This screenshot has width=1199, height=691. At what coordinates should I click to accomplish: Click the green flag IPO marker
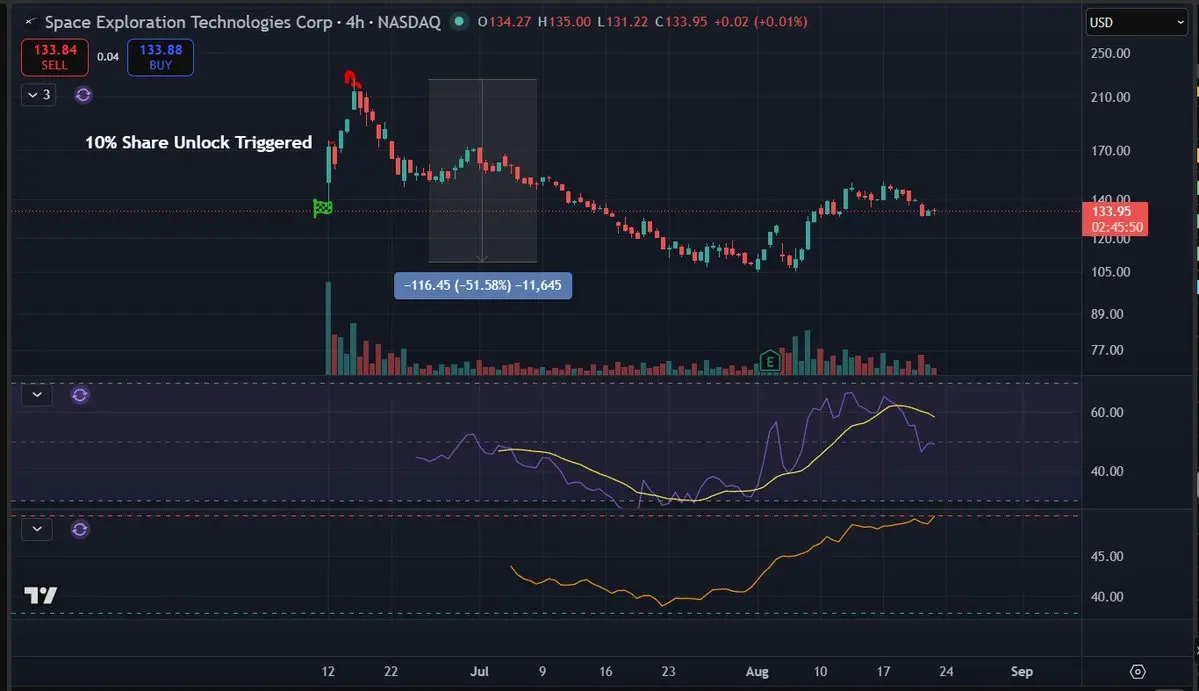(323, 207)
